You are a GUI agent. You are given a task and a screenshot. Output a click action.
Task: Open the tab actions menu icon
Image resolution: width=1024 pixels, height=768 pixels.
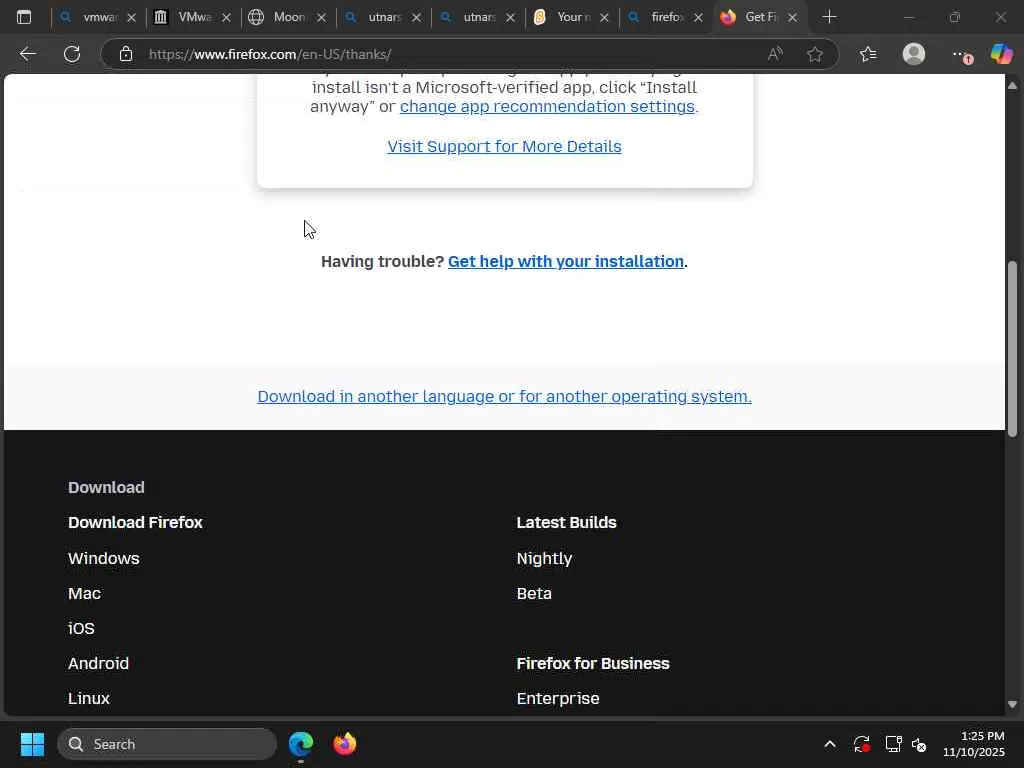coord(24,17)
